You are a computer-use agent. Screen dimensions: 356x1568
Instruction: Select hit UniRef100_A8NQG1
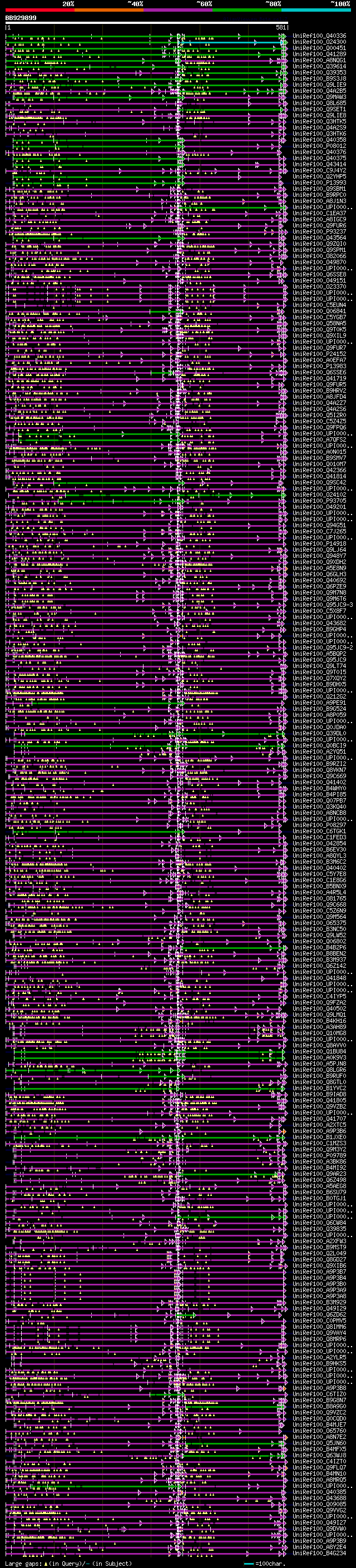coord(319,60)
